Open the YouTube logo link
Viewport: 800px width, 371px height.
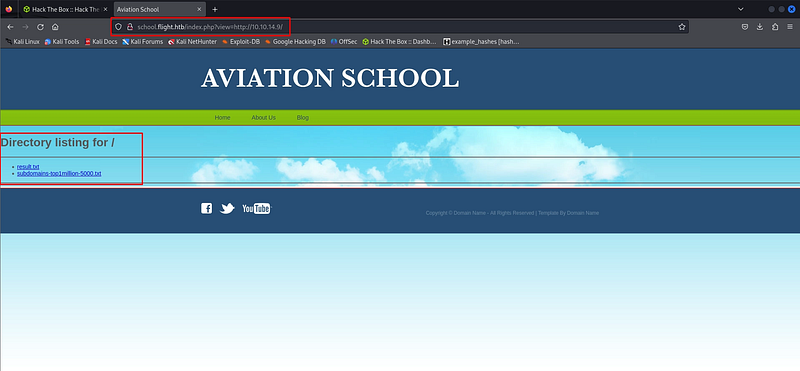[x=257, y=208]
